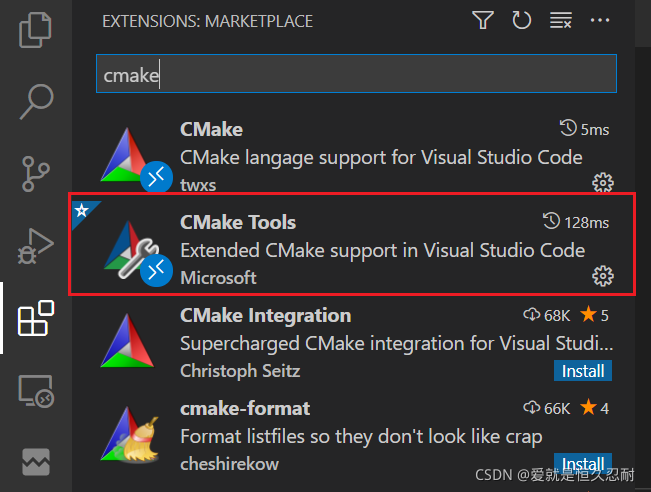Open the Run and Debug view
This screenshot has width=651, height=492.
[36, 247]
